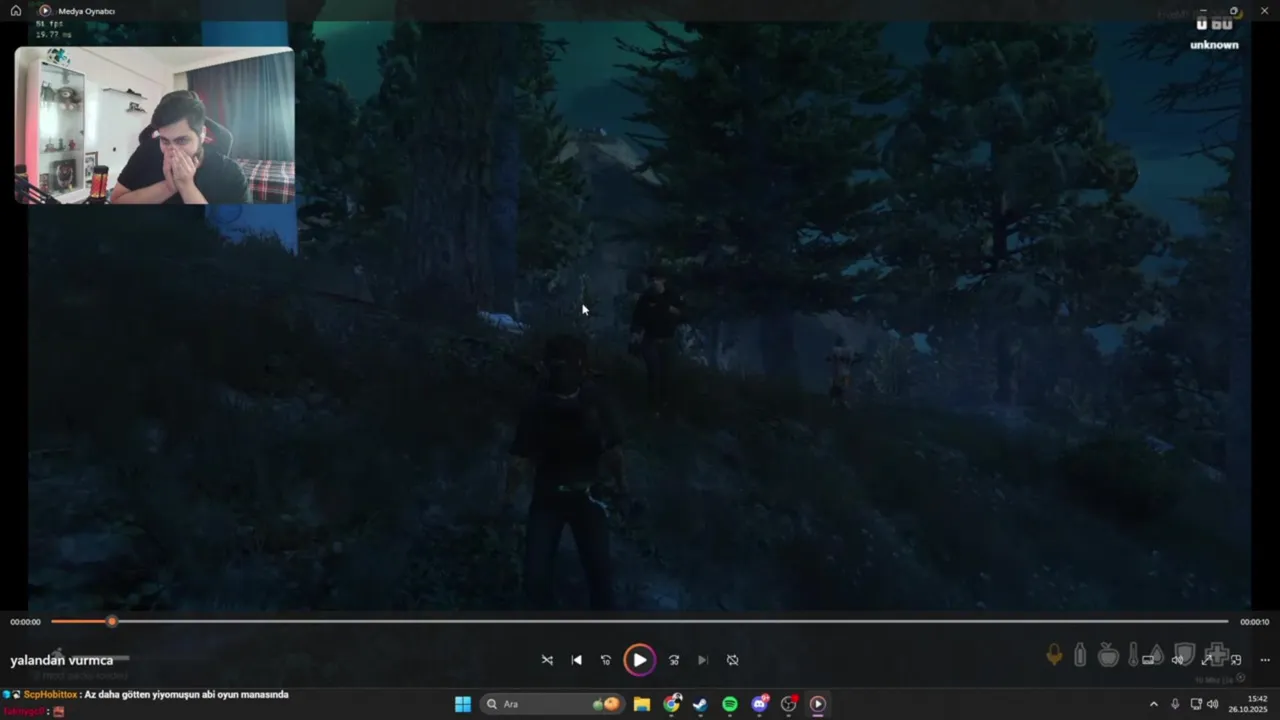
Task: Play the video with the center play button
Action: (639, 660)
